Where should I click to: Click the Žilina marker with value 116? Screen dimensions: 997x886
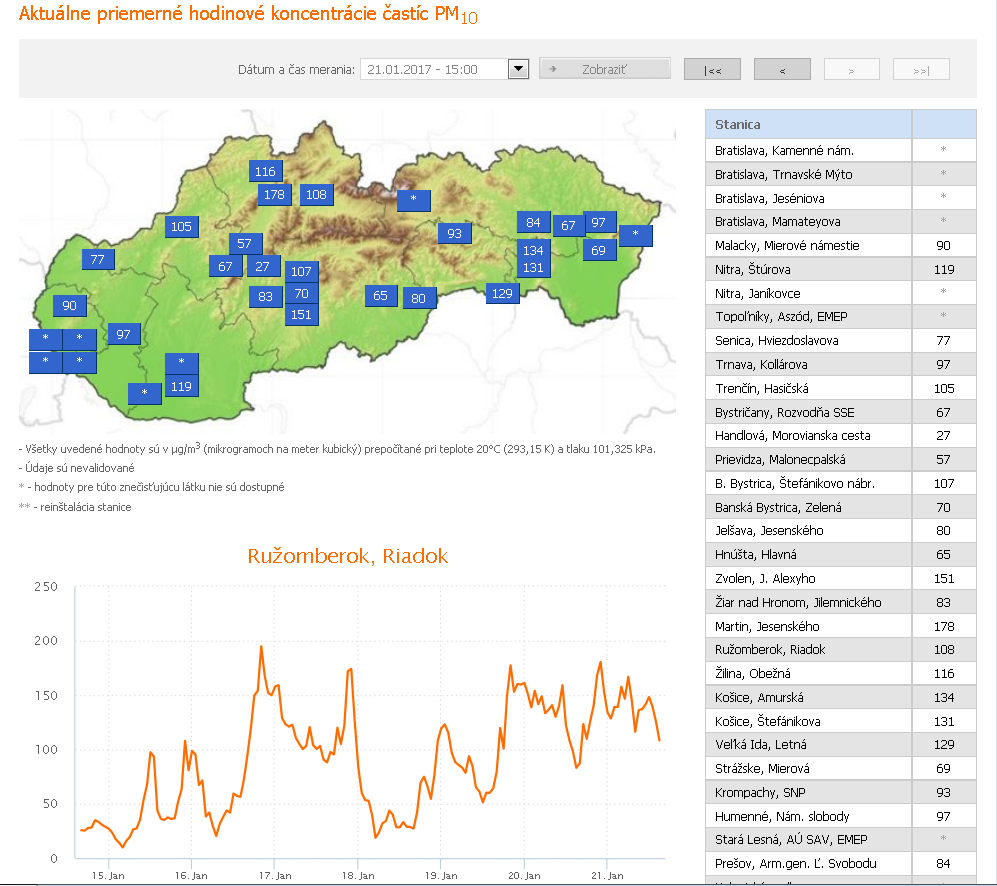click(265, 171)
